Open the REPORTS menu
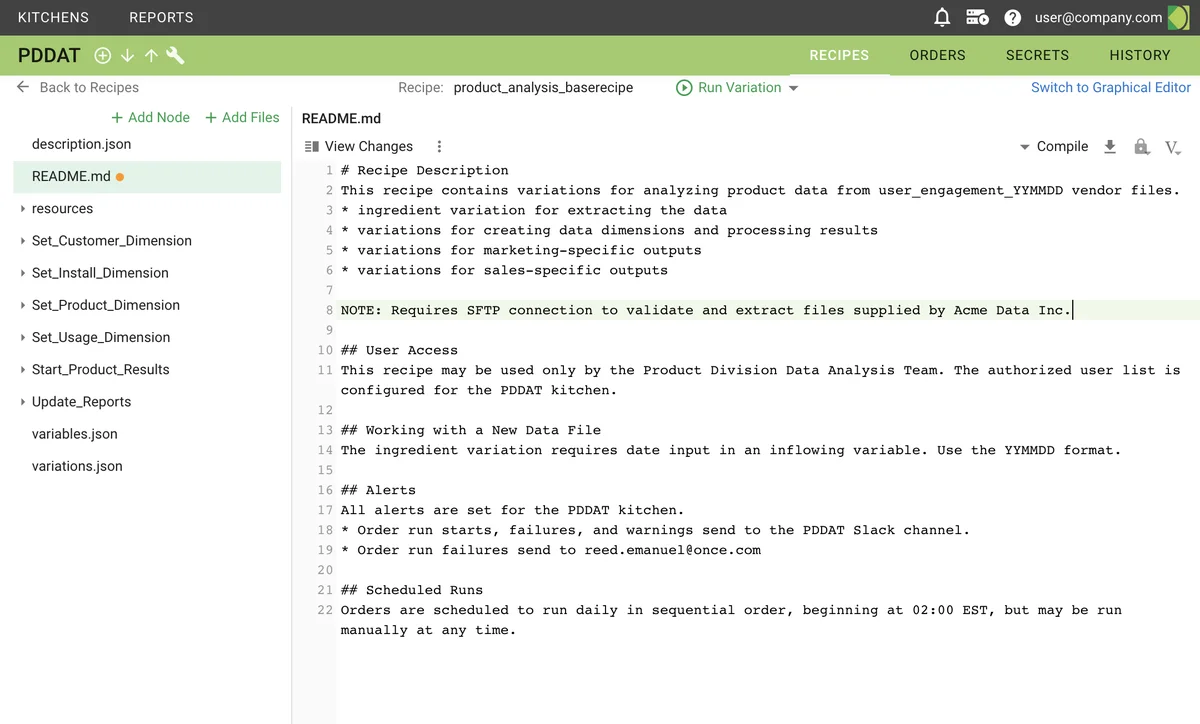 click(x=160, y=17)
